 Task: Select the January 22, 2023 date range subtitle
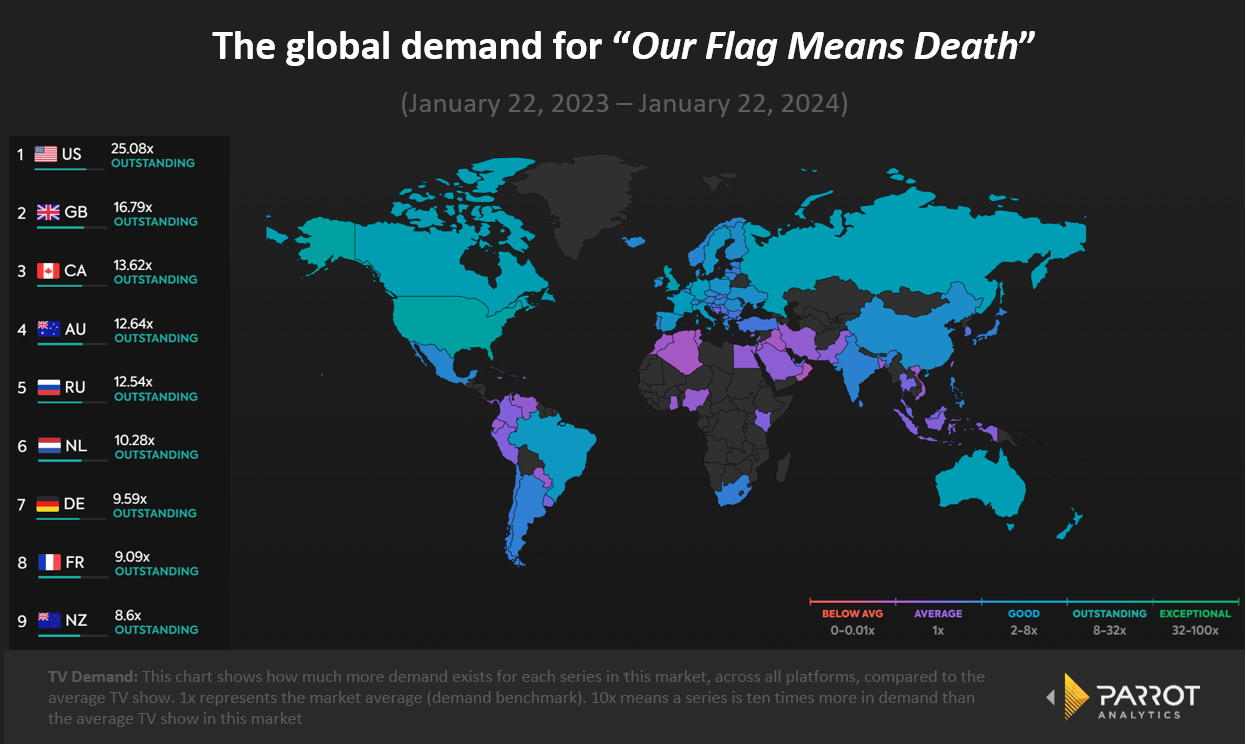pos(623,103)
